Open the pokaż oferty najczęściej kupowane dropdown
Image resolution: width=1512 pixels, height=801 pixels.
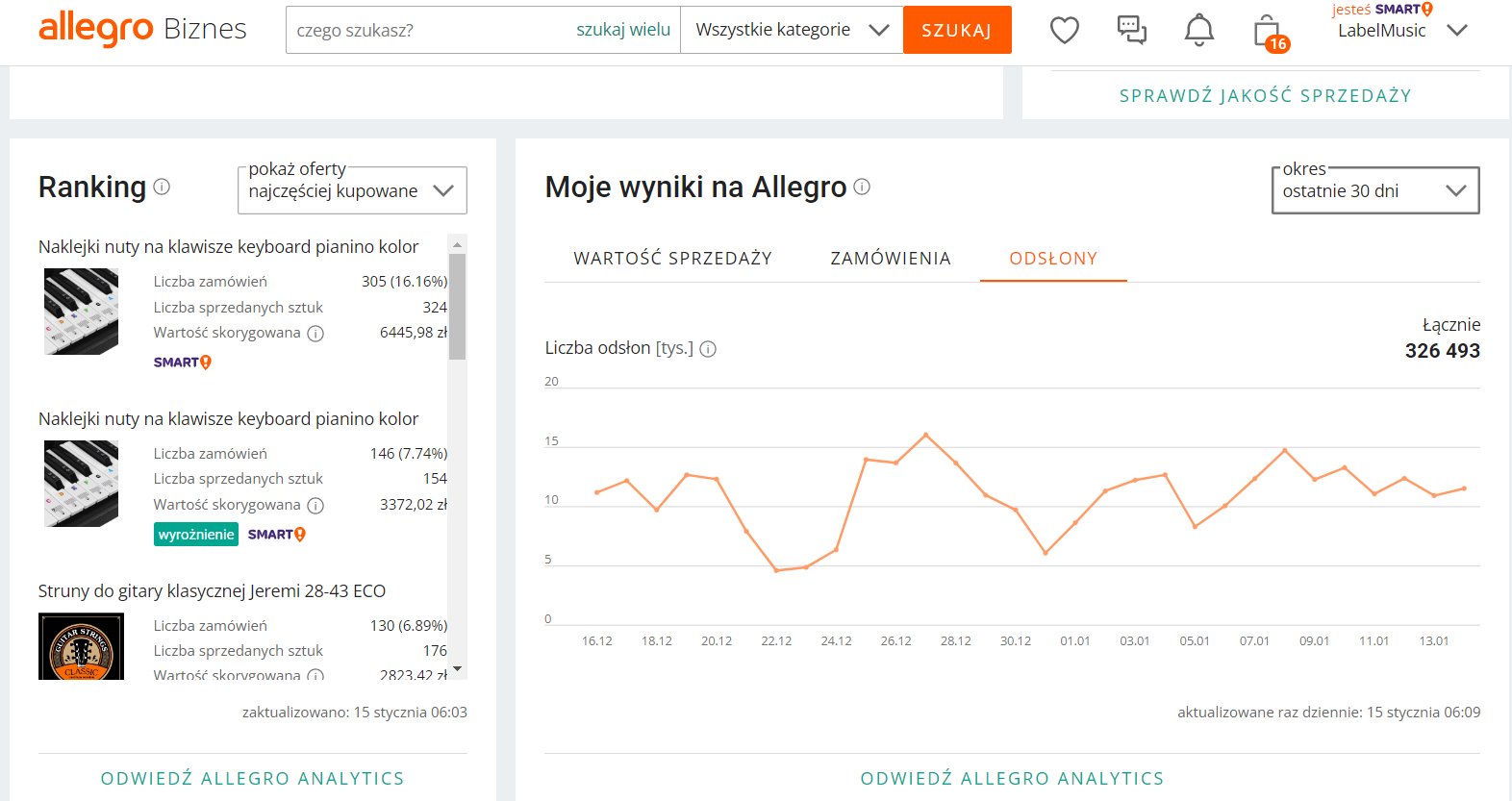coord(352,190)
